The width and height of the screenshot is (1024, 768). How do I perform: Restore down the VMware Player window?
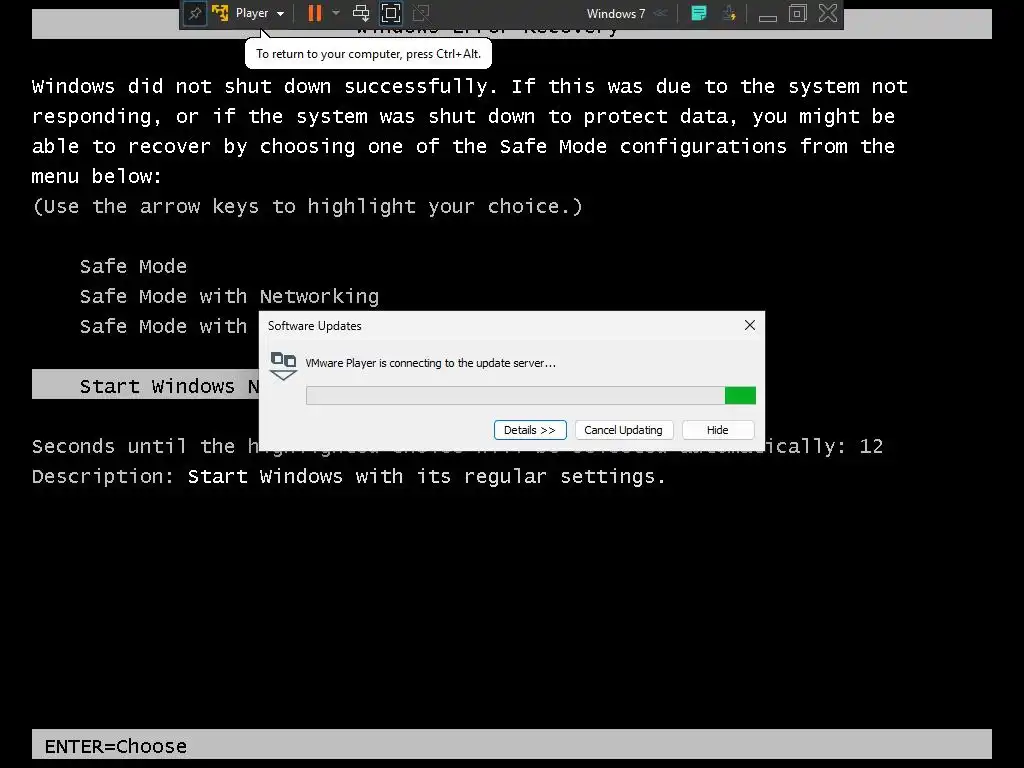tap(797, 13)
